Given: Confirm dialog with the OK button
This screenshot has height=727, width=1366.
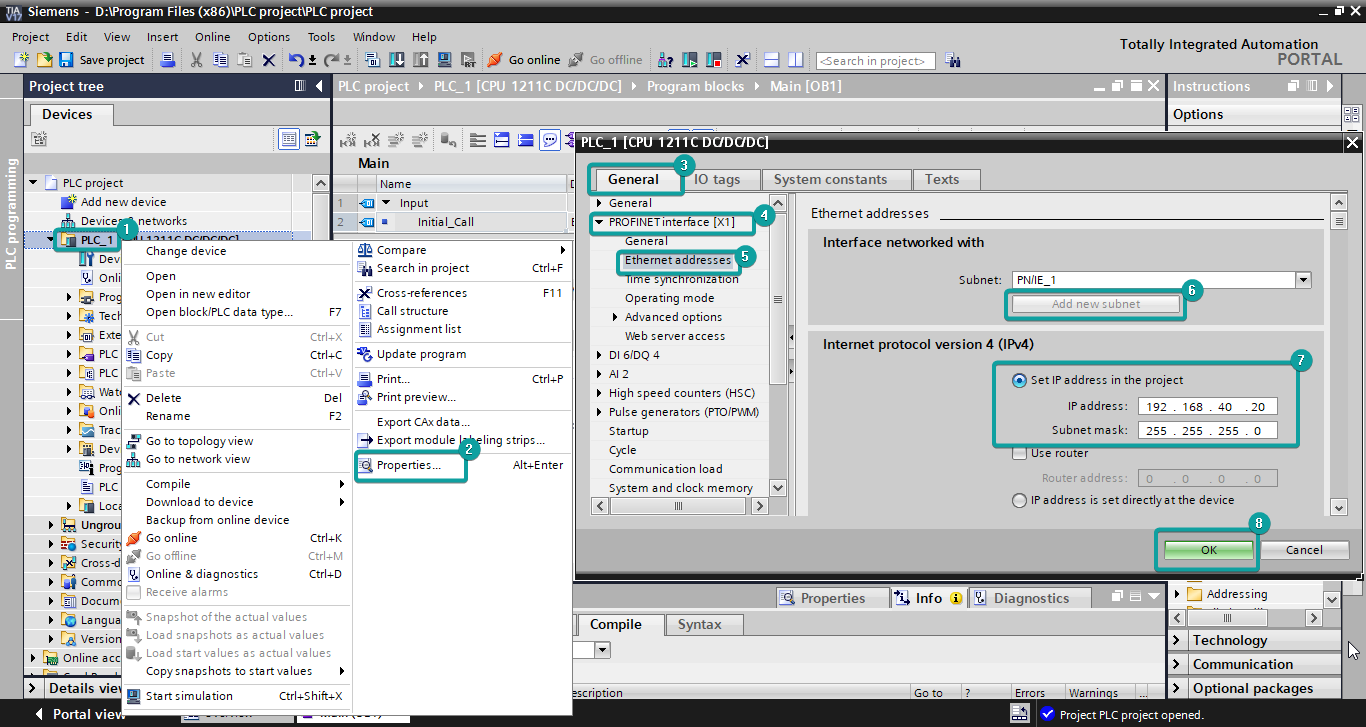Looking at the screenshot, I should pos(1208,550).
